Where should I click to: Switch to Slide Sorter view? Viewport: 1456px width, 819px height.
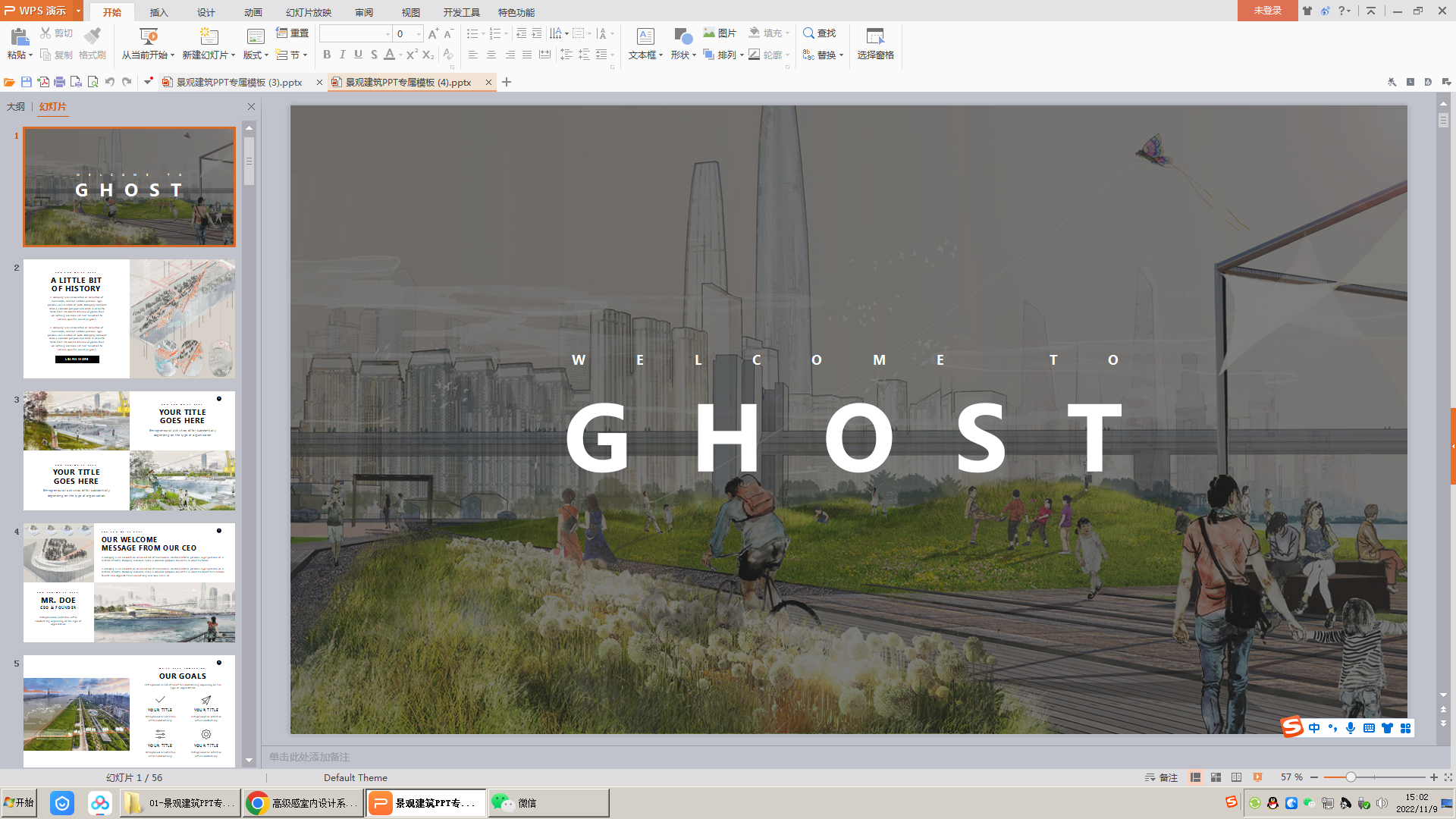click(x=1216, y=777)
